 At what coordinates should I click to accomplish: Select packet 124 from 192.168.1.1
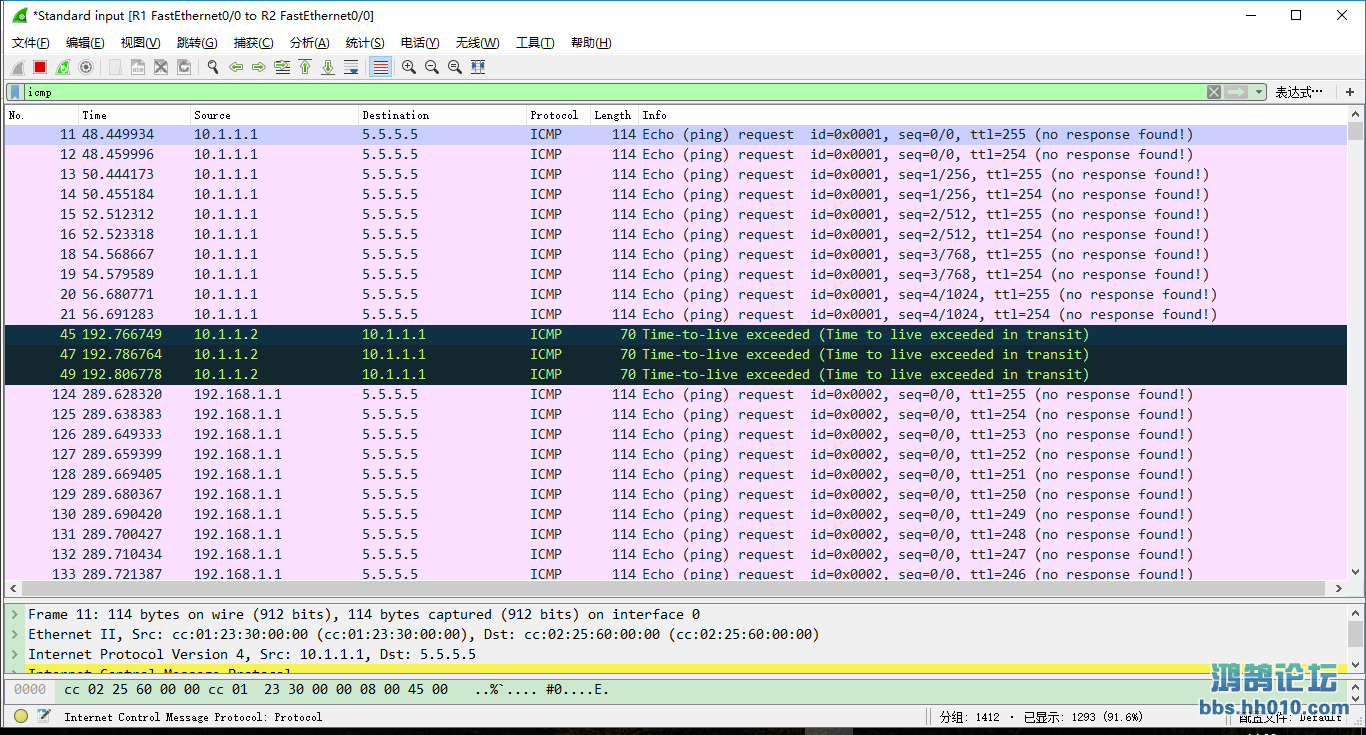coord(676,395)
